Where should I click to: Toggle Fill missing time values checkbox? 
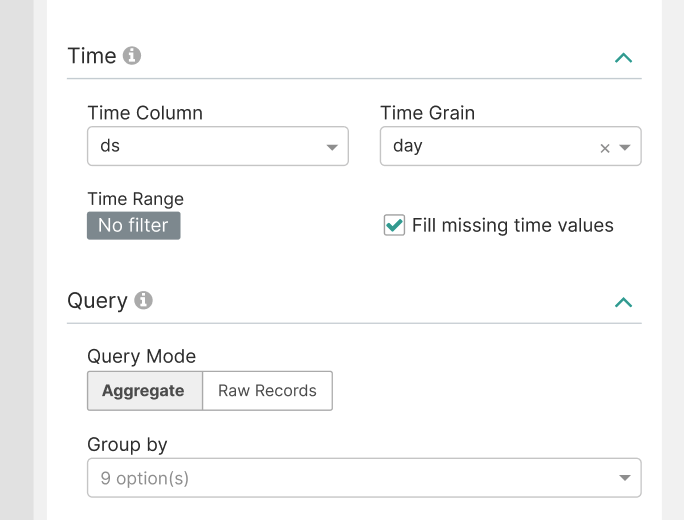click(x=394, y=225)
